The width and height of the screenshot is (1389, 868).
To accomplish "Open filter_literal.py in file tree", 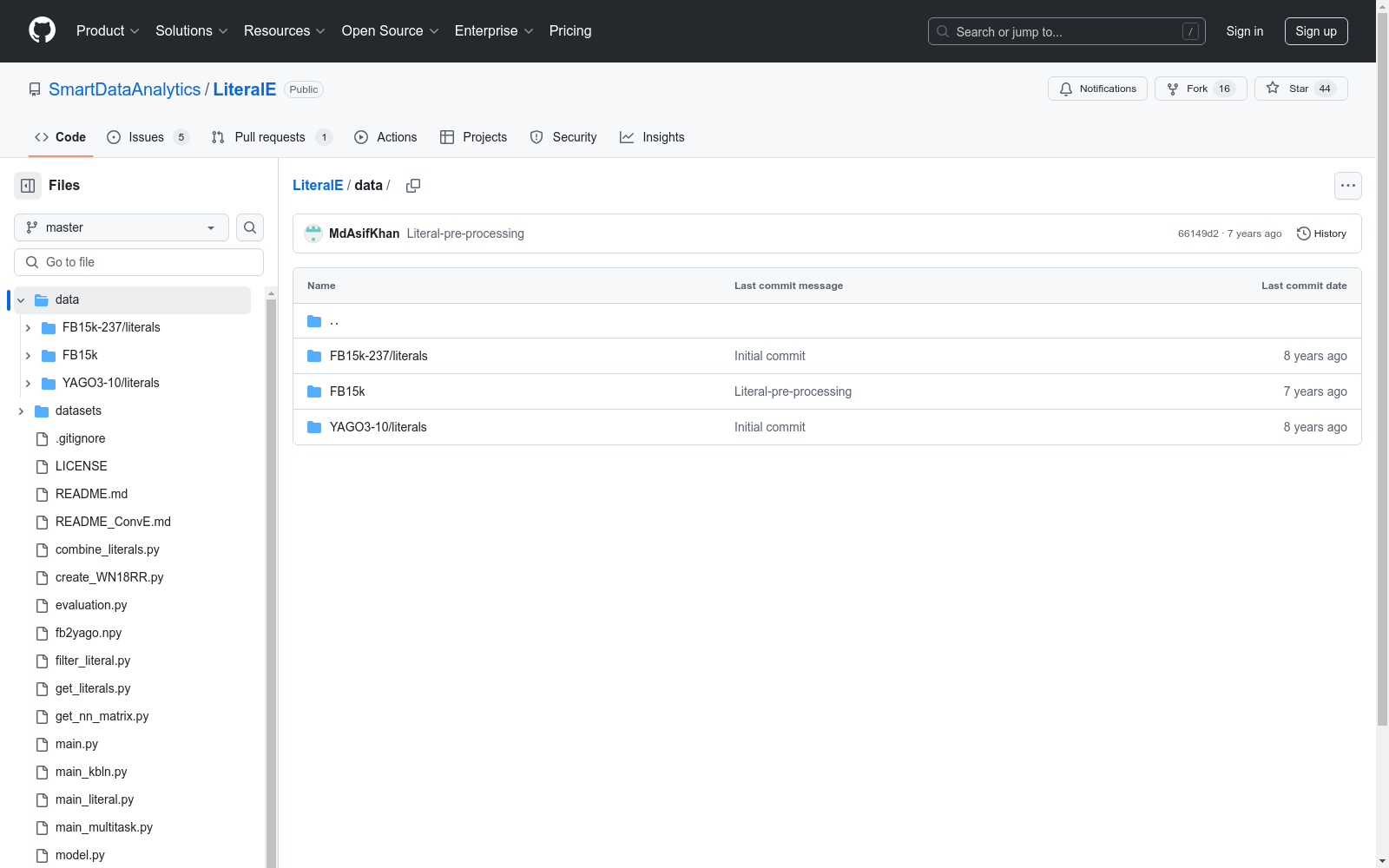I will [93, 661].
